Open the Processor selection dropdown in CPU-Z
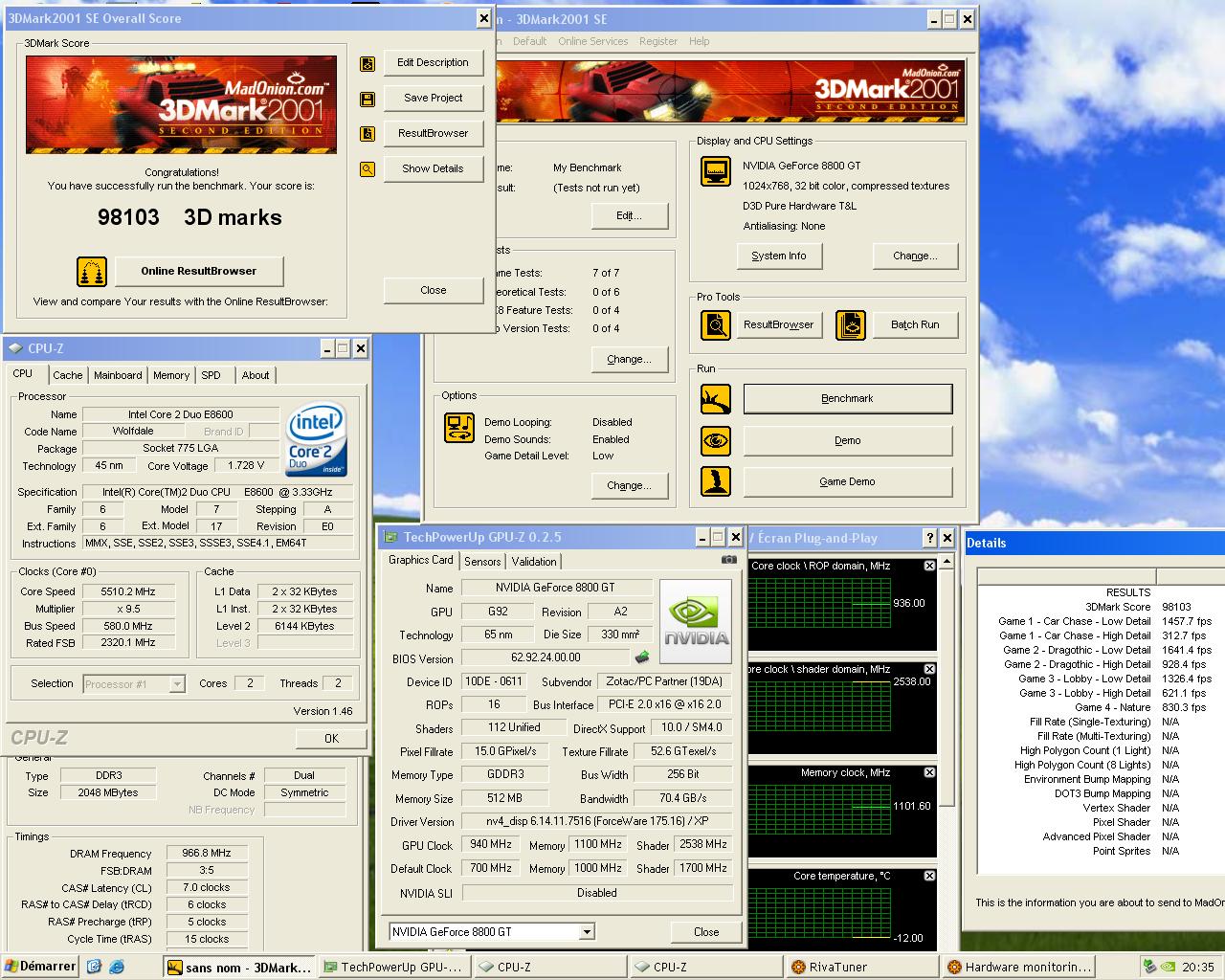1225x980 pixels. coord(177,683)
